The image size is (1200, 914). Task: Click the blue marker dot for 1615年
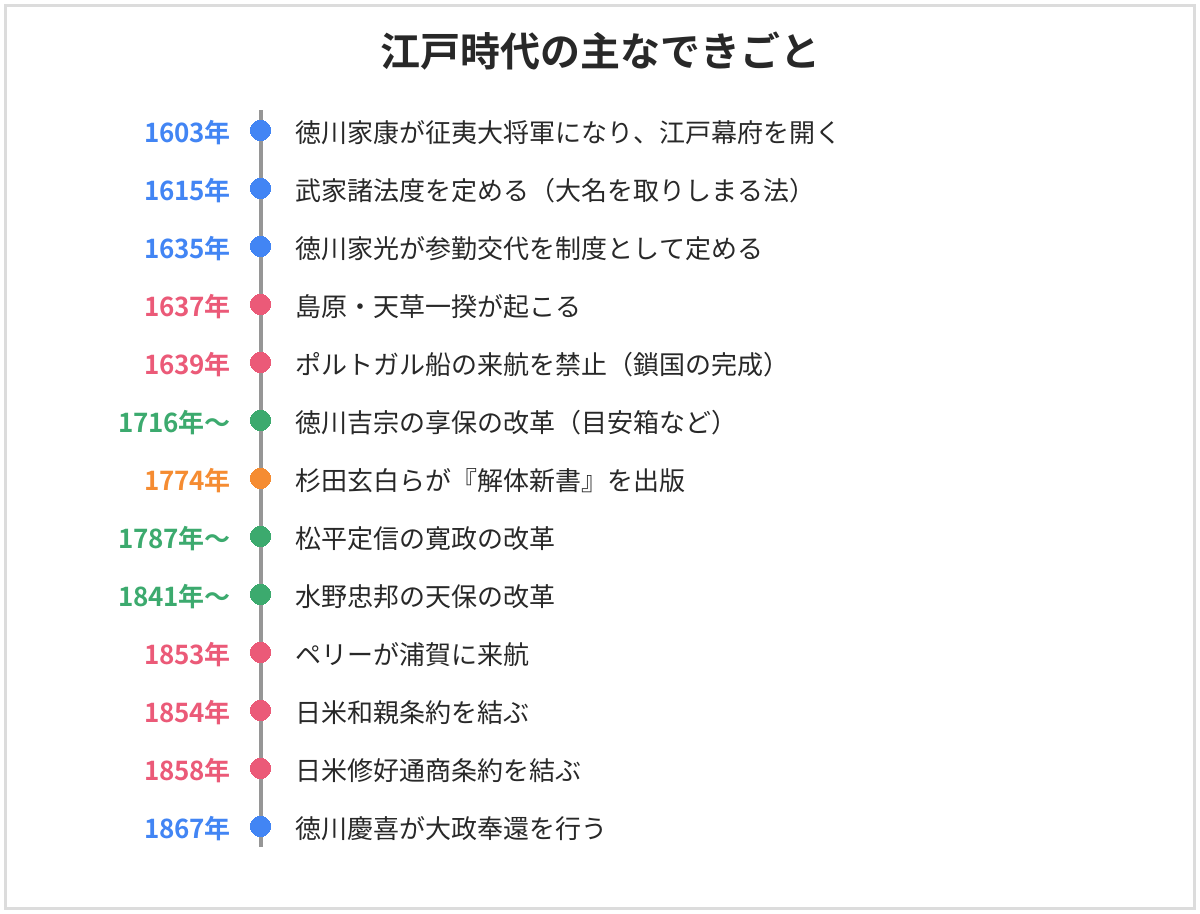click(261, 189)
